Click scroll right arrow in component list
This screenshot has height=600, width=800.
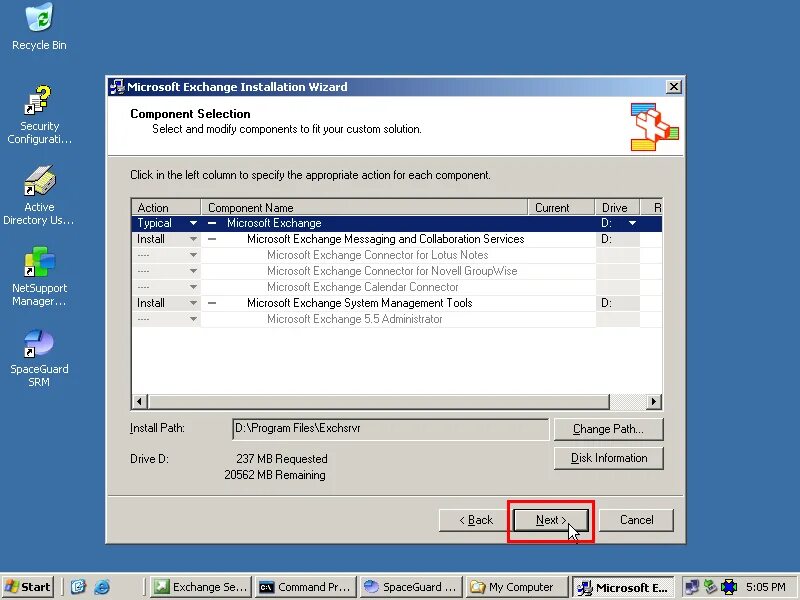654,402
